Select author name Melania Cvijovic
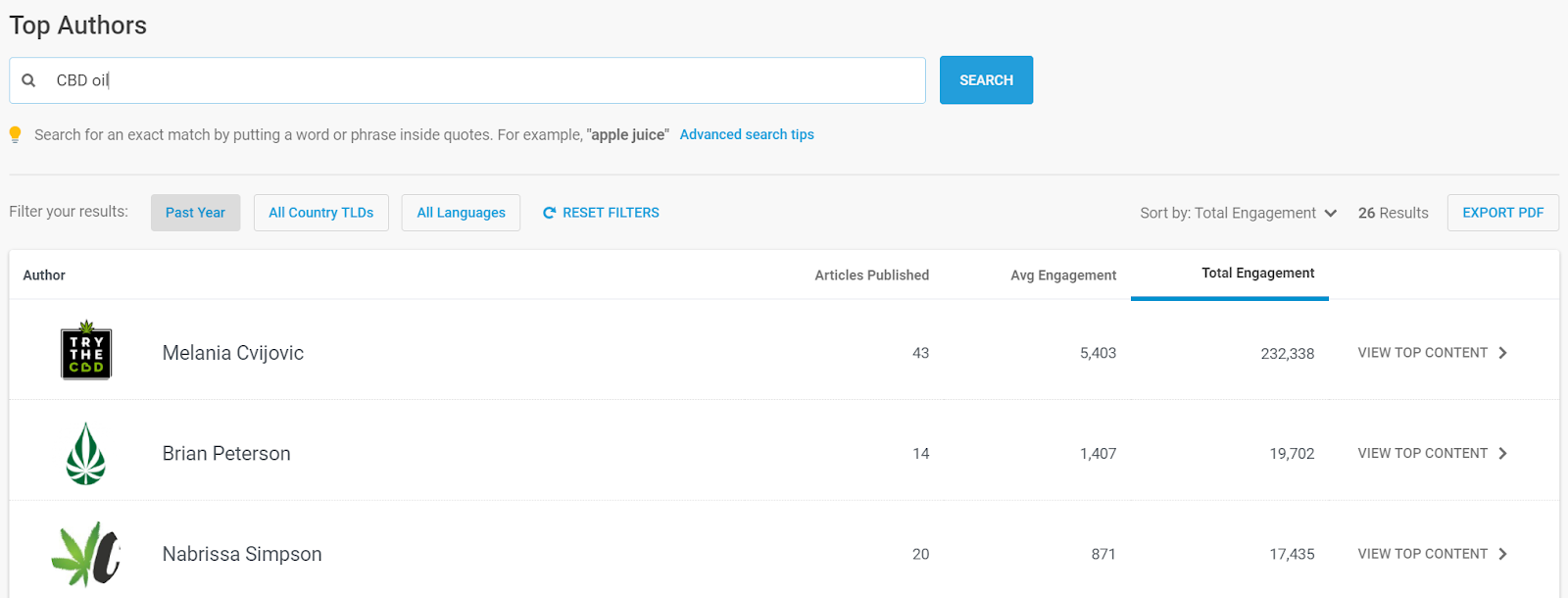The height and width of the screenshot is (598, 1568). click(x=233, y=353)
